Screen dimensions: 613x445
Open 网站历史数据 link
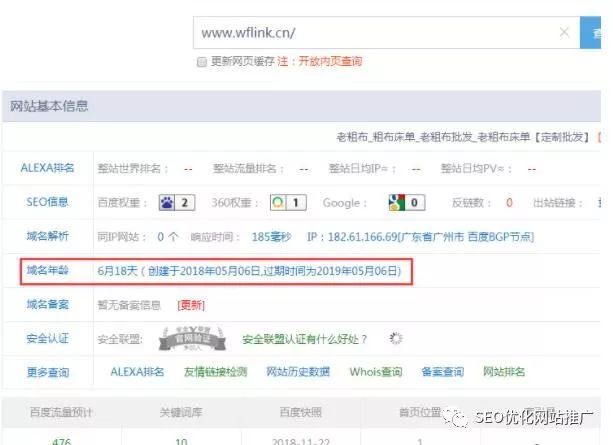[298, 371]
